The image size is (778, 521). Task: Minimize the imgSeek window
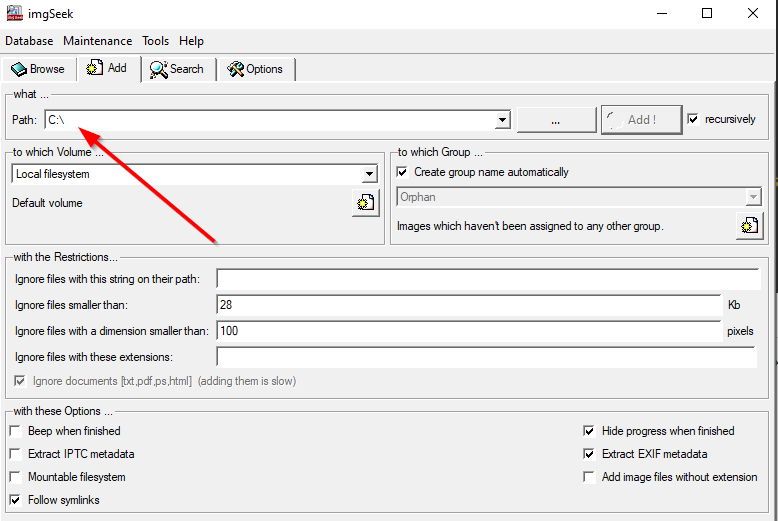662,13
